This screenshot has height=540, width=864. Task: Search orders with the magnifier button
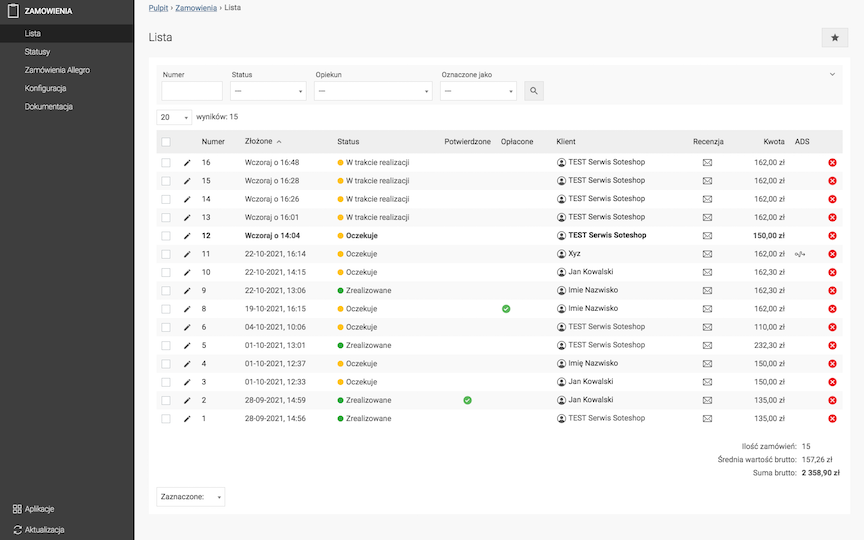coord(533,91)
